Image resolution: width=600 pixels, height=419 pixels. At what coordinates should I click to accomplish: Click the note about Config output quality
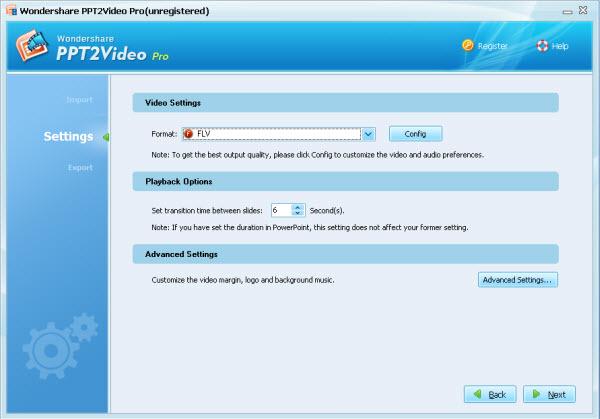coord(318,155)
